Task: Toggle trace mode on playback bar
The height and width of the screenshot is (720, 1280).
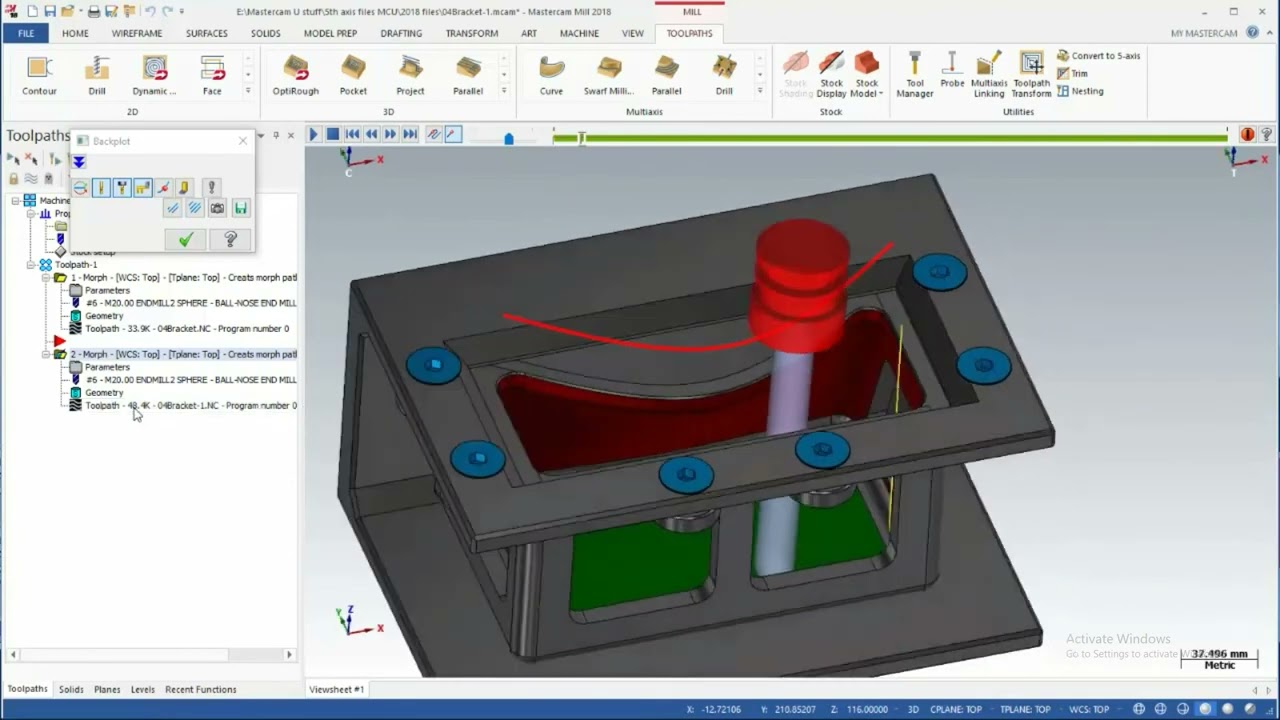Action: pos(433,134)
